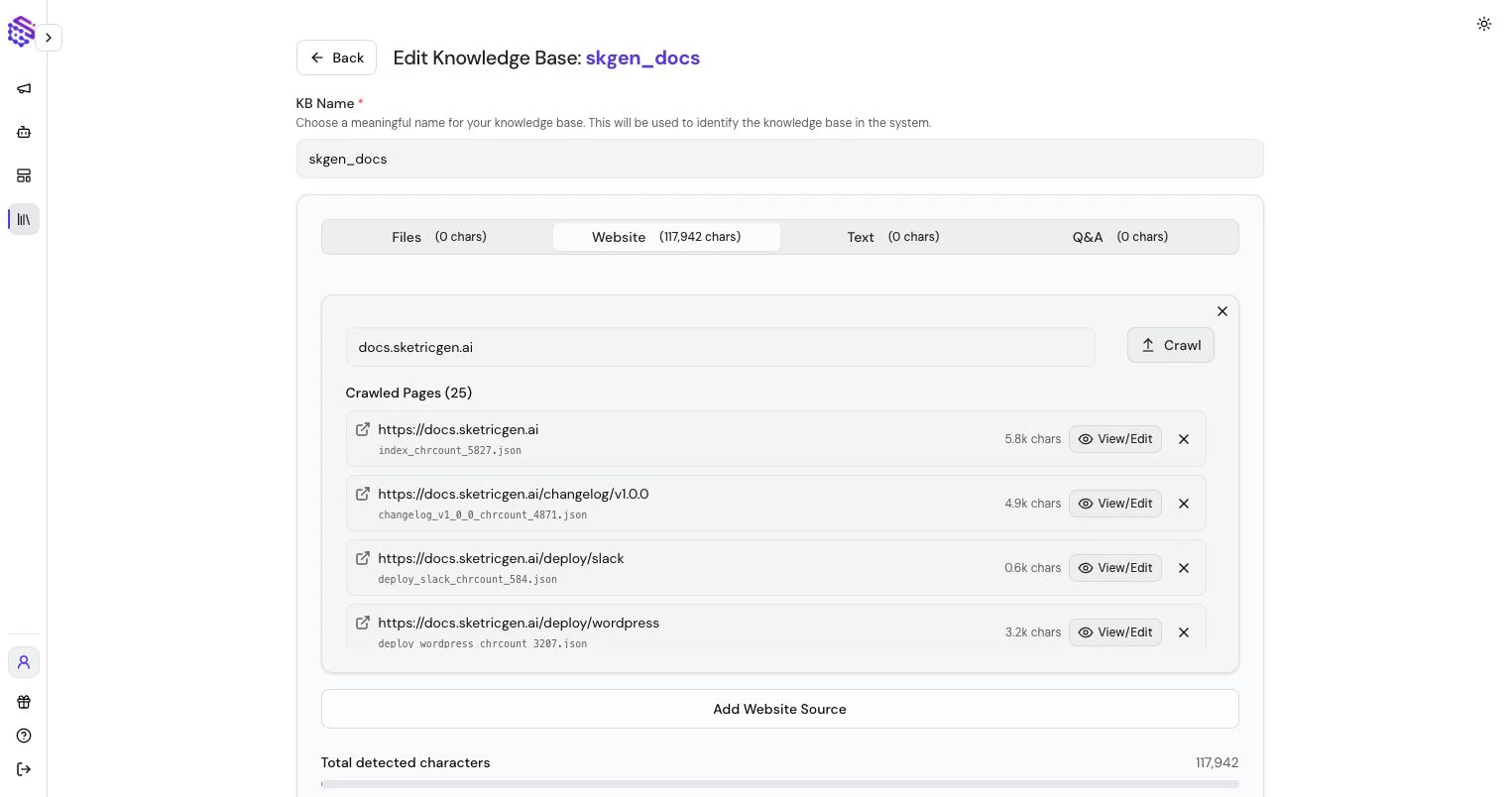The height and width of the screenshot is (797, 1512).
Task: View/Edit the deploy/wordpress page
Action: pyautogui.click(x=1115, y=632)
